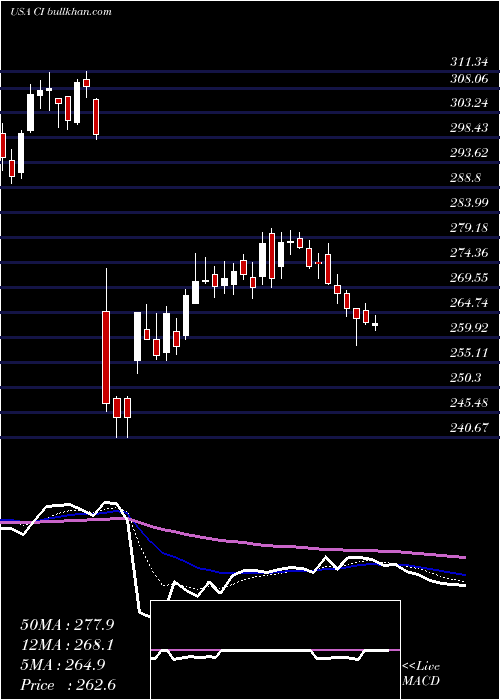Select the 264.74 price level label
The image size is (500, 700).
click(x=470, y=303)
